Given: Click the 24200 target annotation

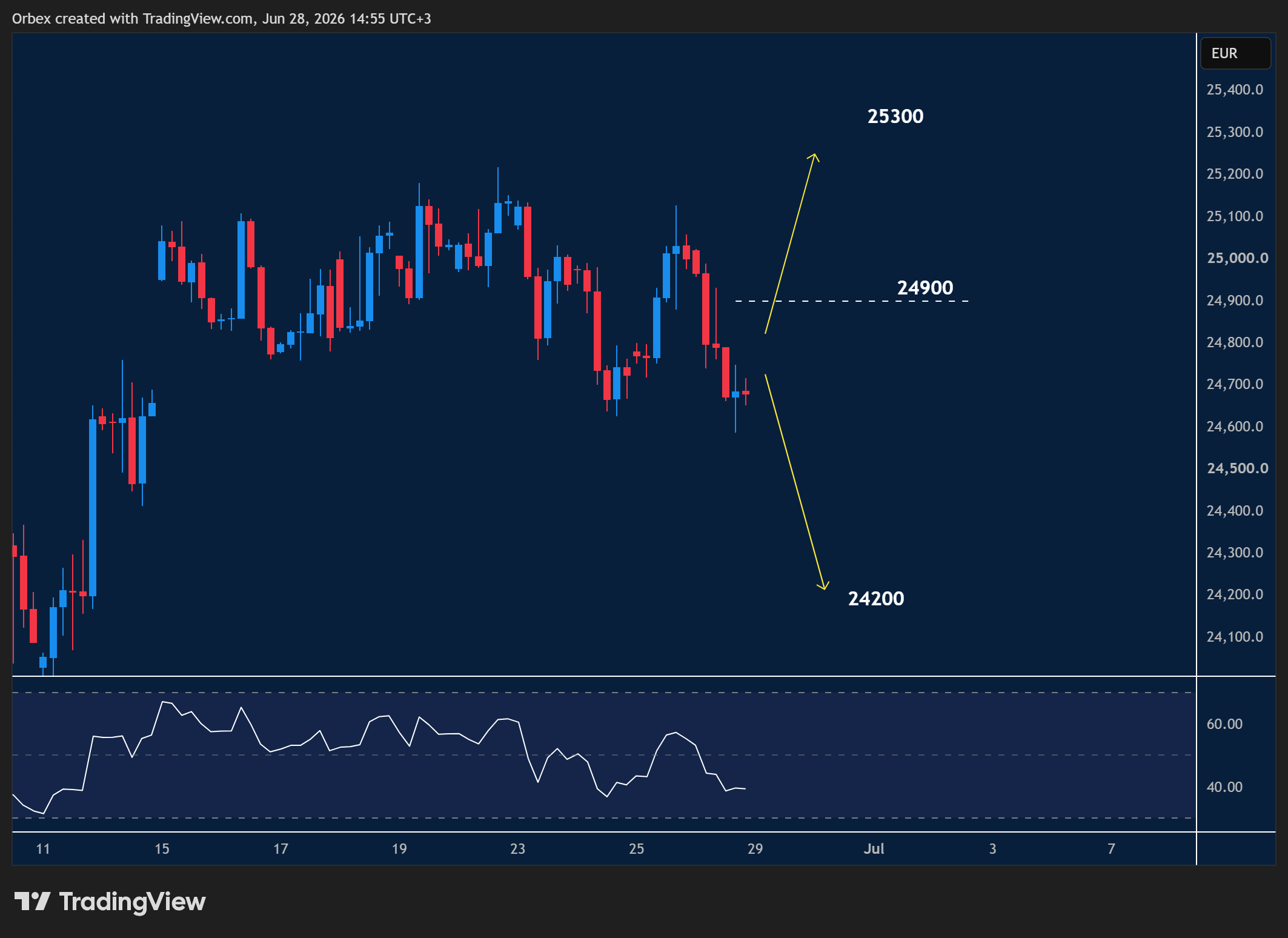Looking at the screenshot, I should point(876,599).
